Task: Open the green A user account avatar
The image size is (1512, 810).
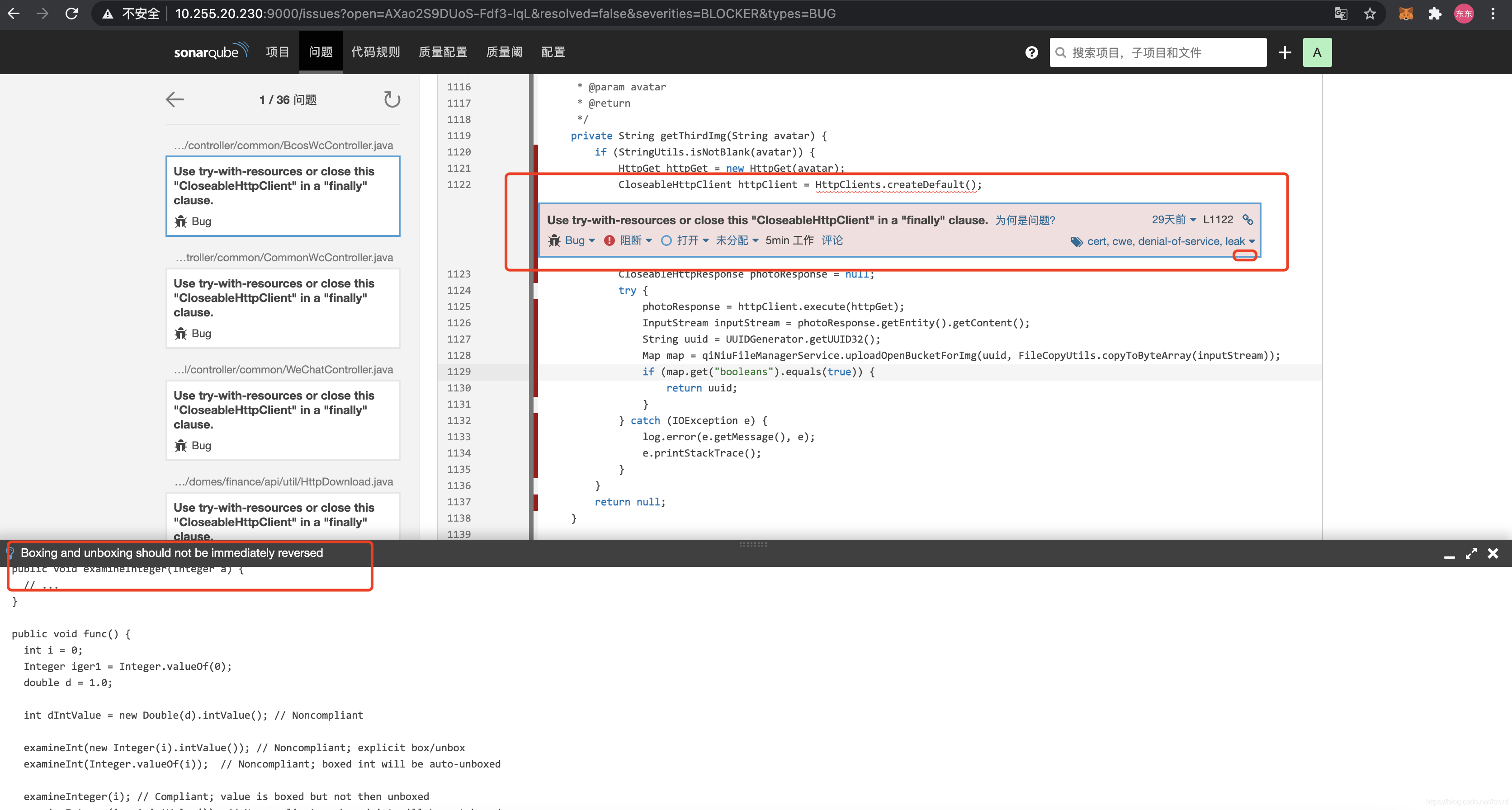Action: click(1317, 52)
